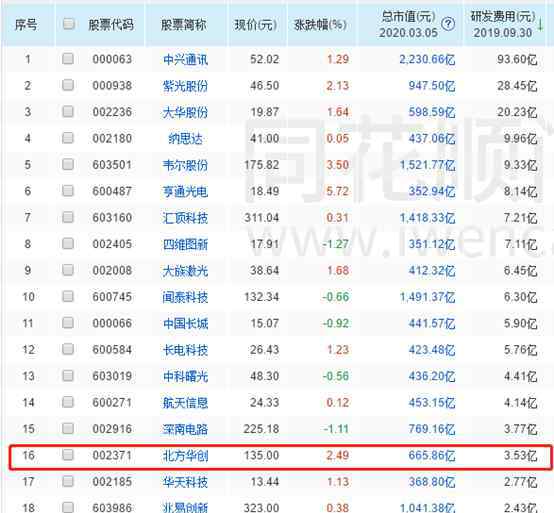Image resolution: width=554 pixels, height=513 pixels.
Task: Open the 中兴通讯 stock link
Action: pyautogui.click(x=185, y=59)
